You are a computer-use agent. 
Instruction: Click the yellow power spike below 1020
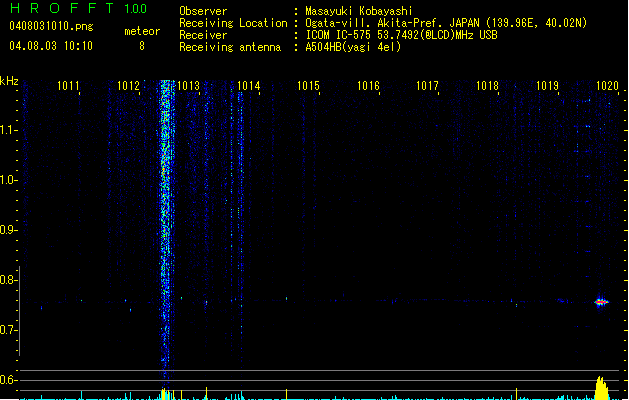tap(601, 388)
